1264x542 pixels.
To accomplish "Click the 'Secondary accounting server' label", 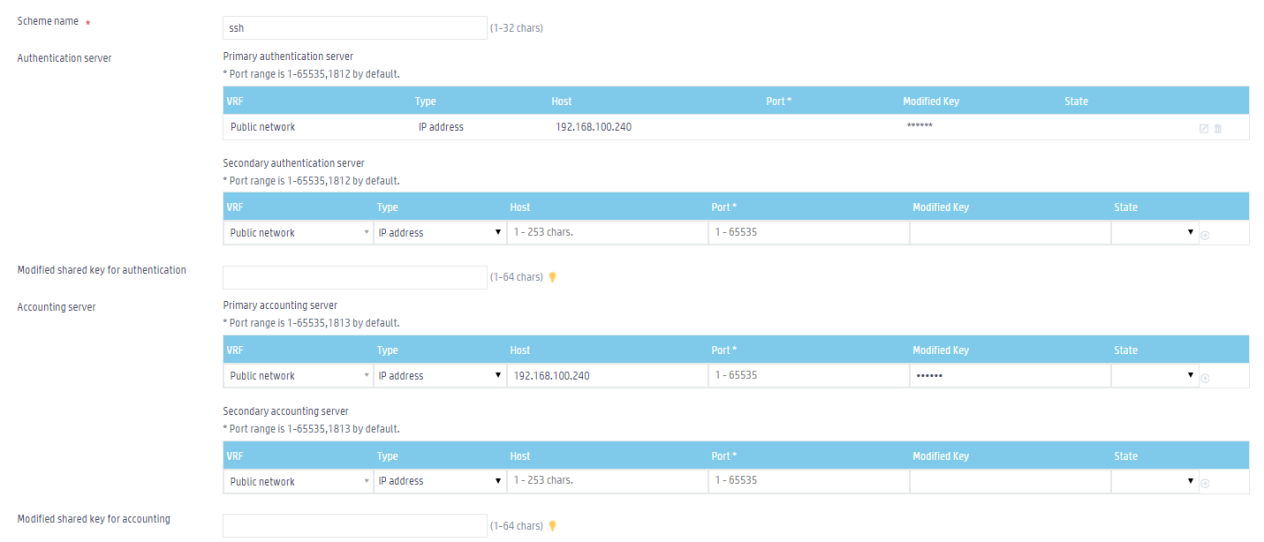I will (286, 411).
